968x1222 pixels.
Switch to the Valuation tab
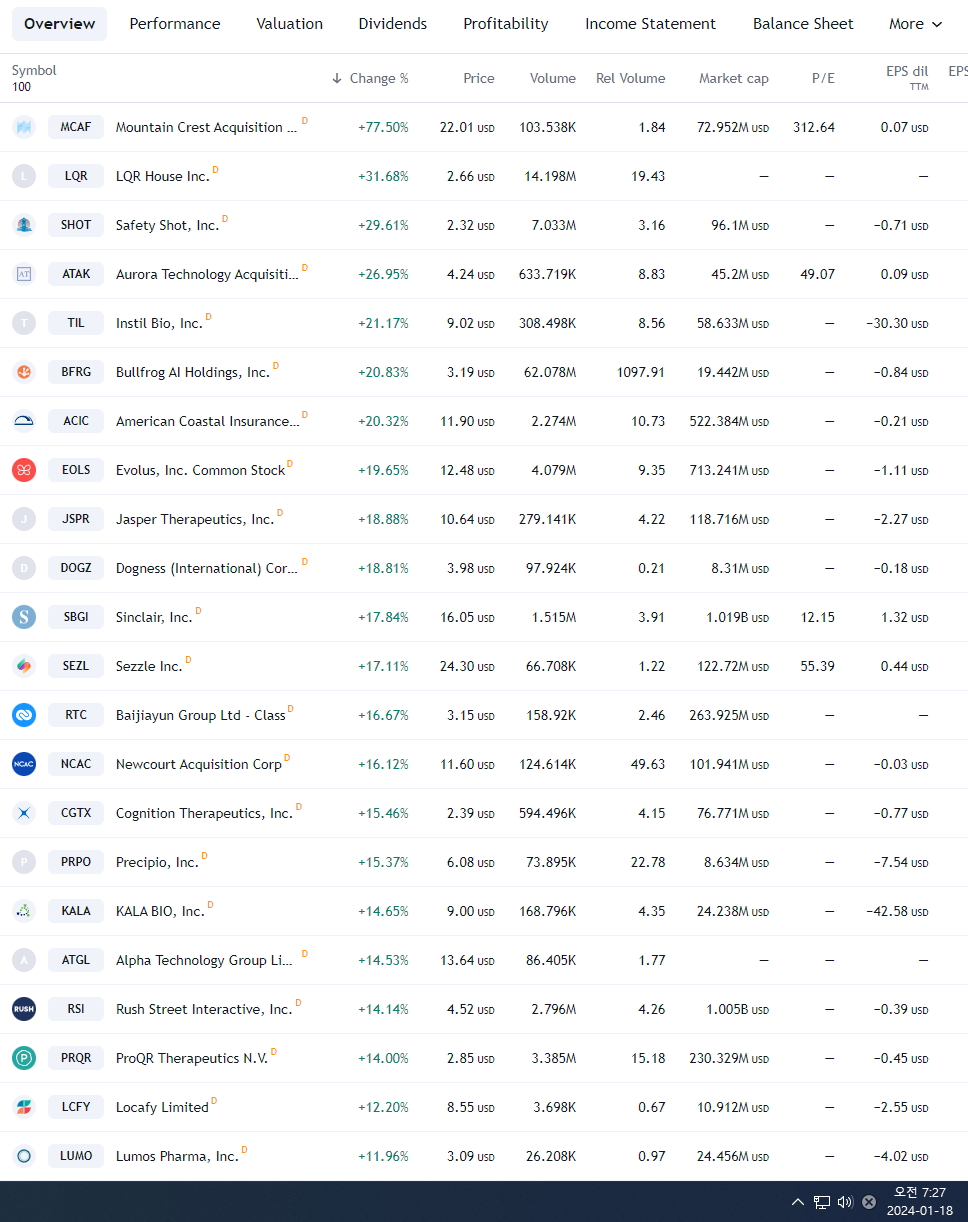[x=289, y=24]
